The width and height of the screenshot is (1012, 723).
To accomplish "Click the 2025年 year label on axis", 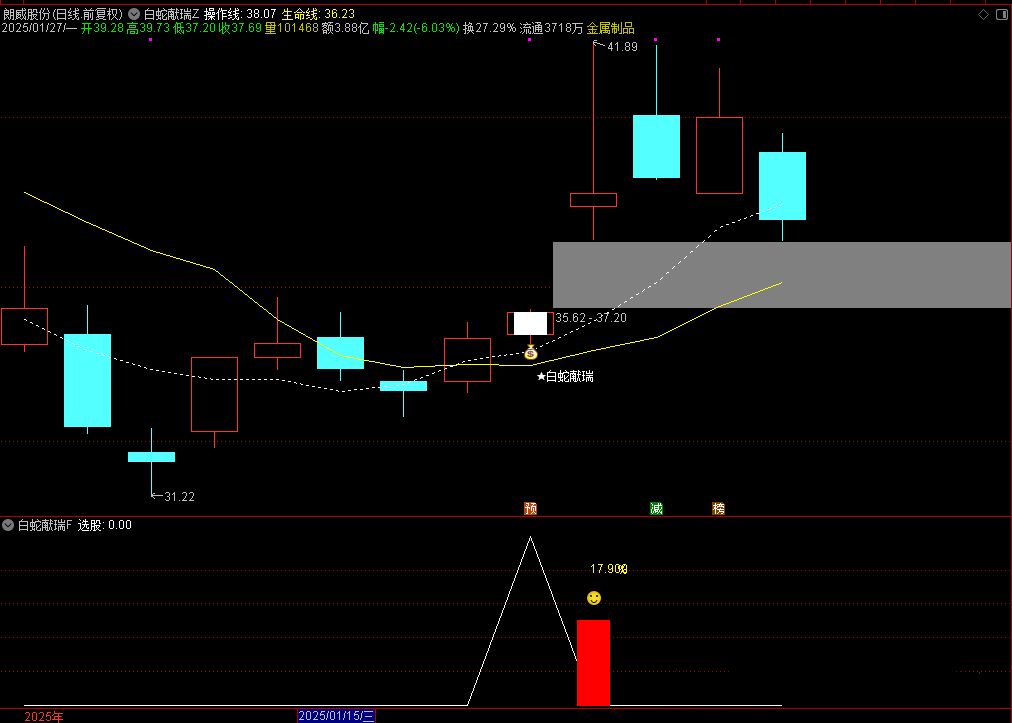I will pyautogui.click(x=43, y=716).
